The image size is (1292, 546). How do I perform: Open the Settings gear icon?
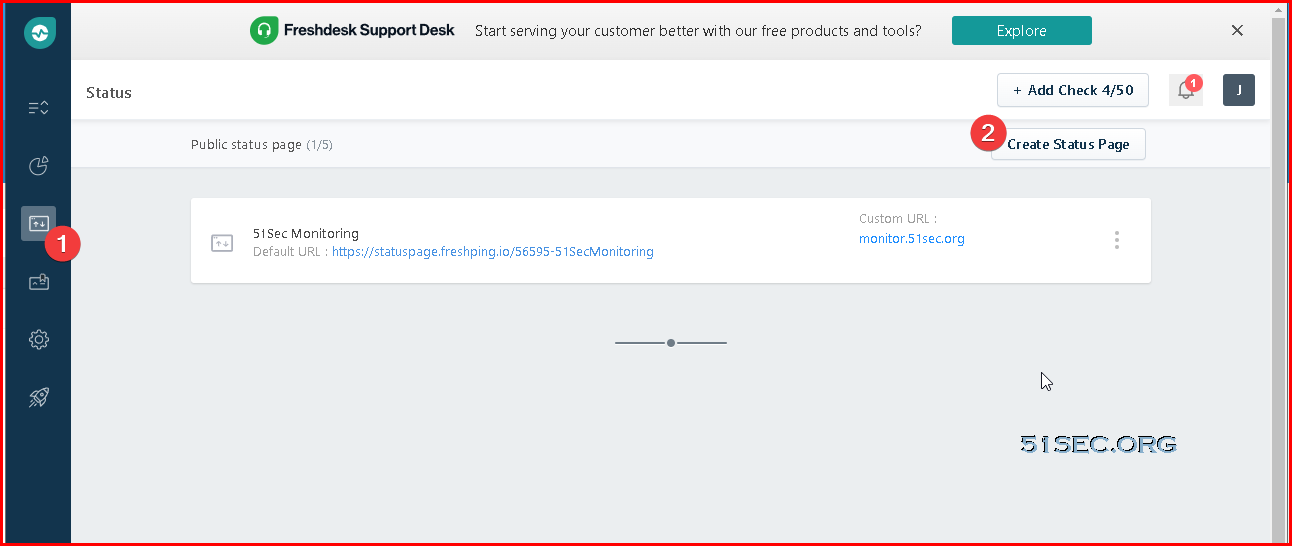pos(39,340)
